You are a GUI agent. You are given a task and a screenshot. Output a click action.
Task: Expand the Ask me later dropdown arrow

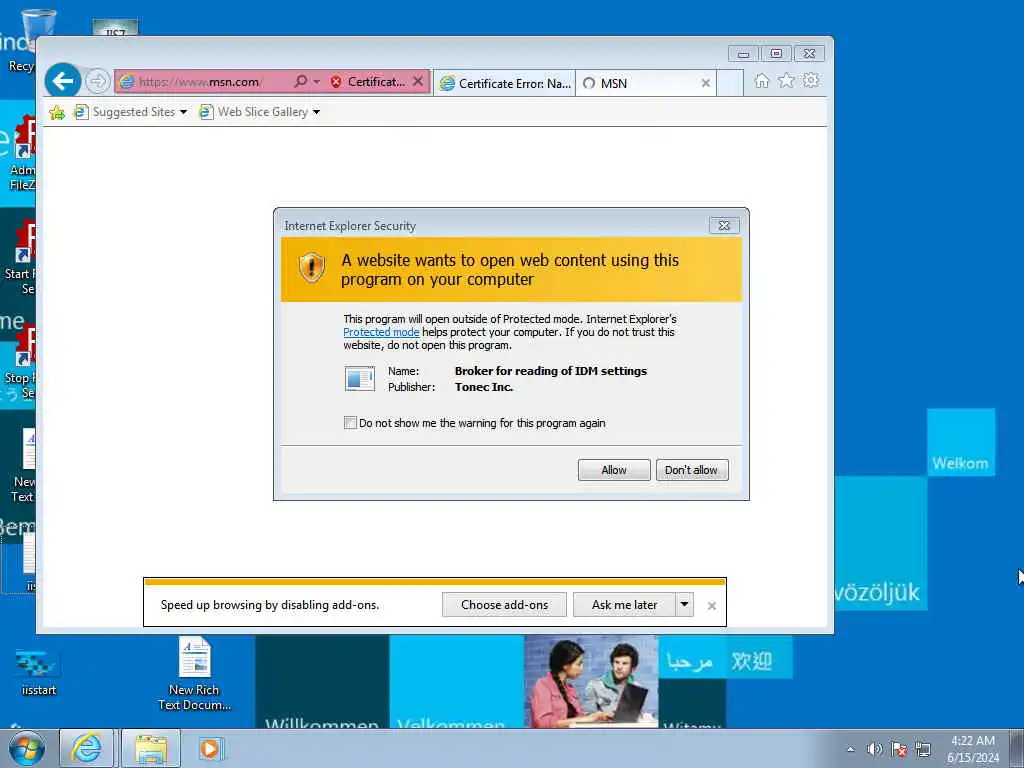[x=684, y=605]
